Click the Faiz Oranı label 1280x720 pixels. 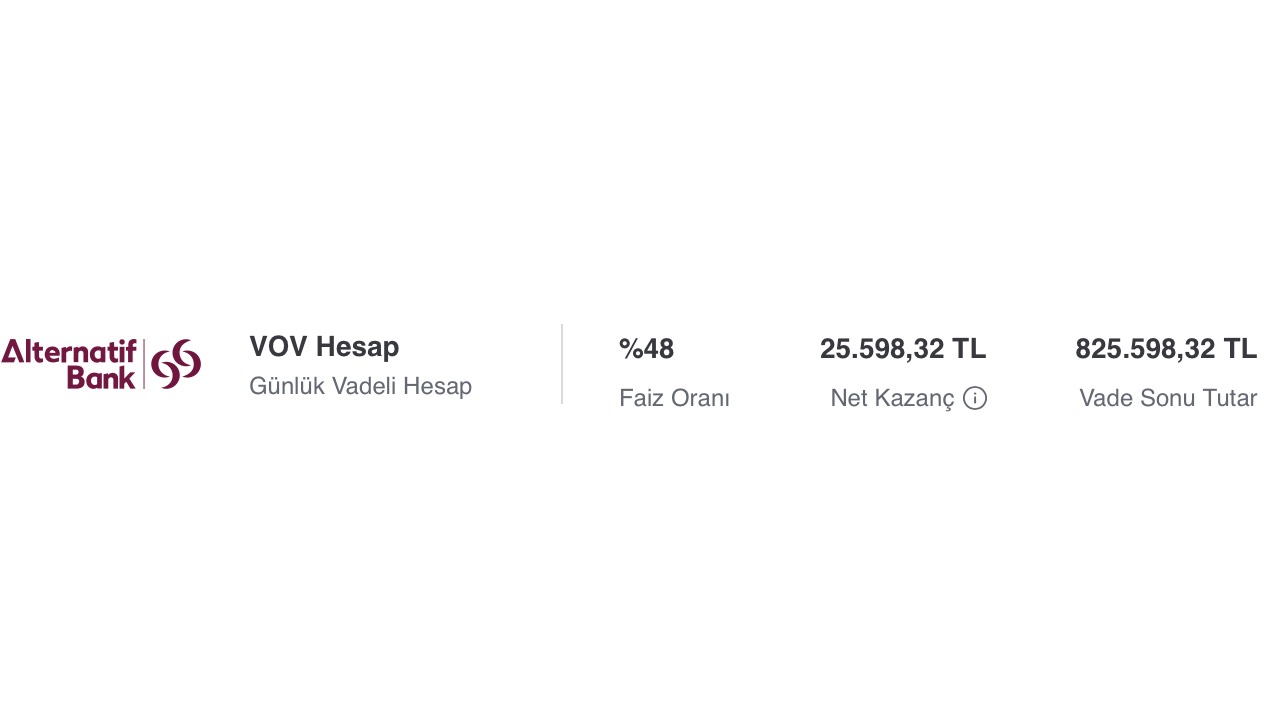674,398
